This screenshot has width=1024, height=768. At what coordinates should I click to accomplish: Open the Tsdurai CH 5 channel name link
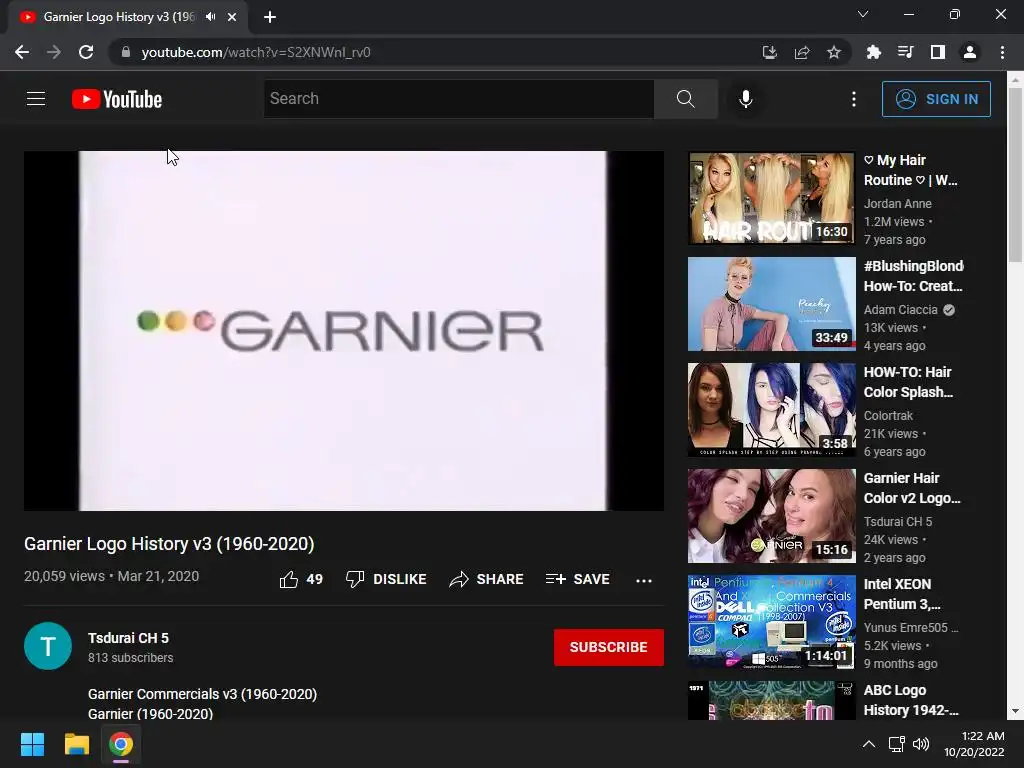tap(128, 638)
